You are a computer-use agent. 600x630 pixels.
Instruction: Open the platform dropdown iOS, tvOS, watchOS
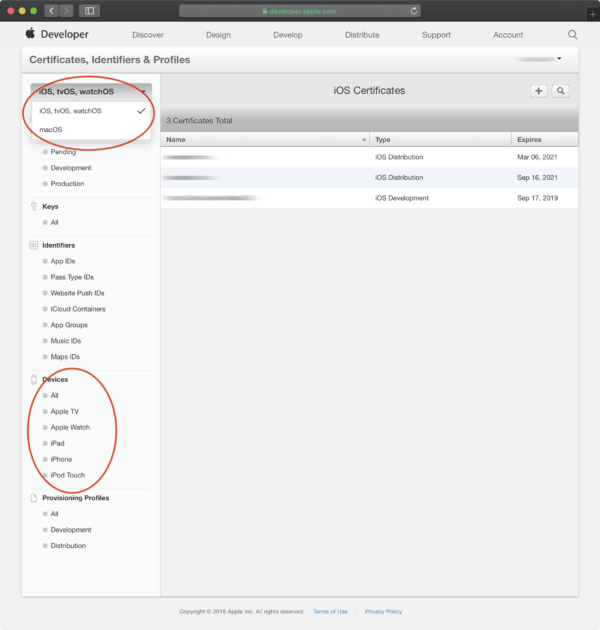click(91, 92)
